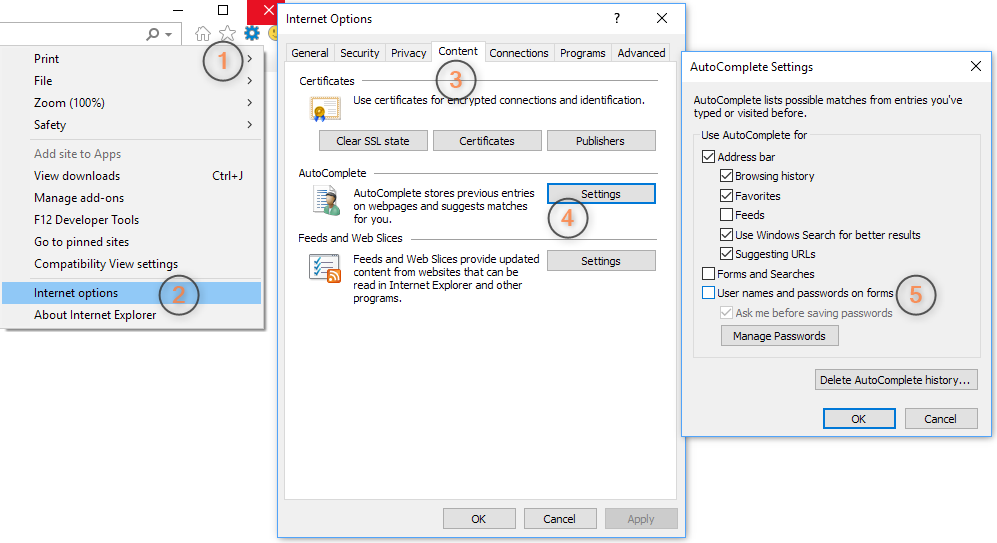Image resolution: width=997 pixels, height=543 pixels.
Task: Select the Content tab
Action: (x=458, y=52)
